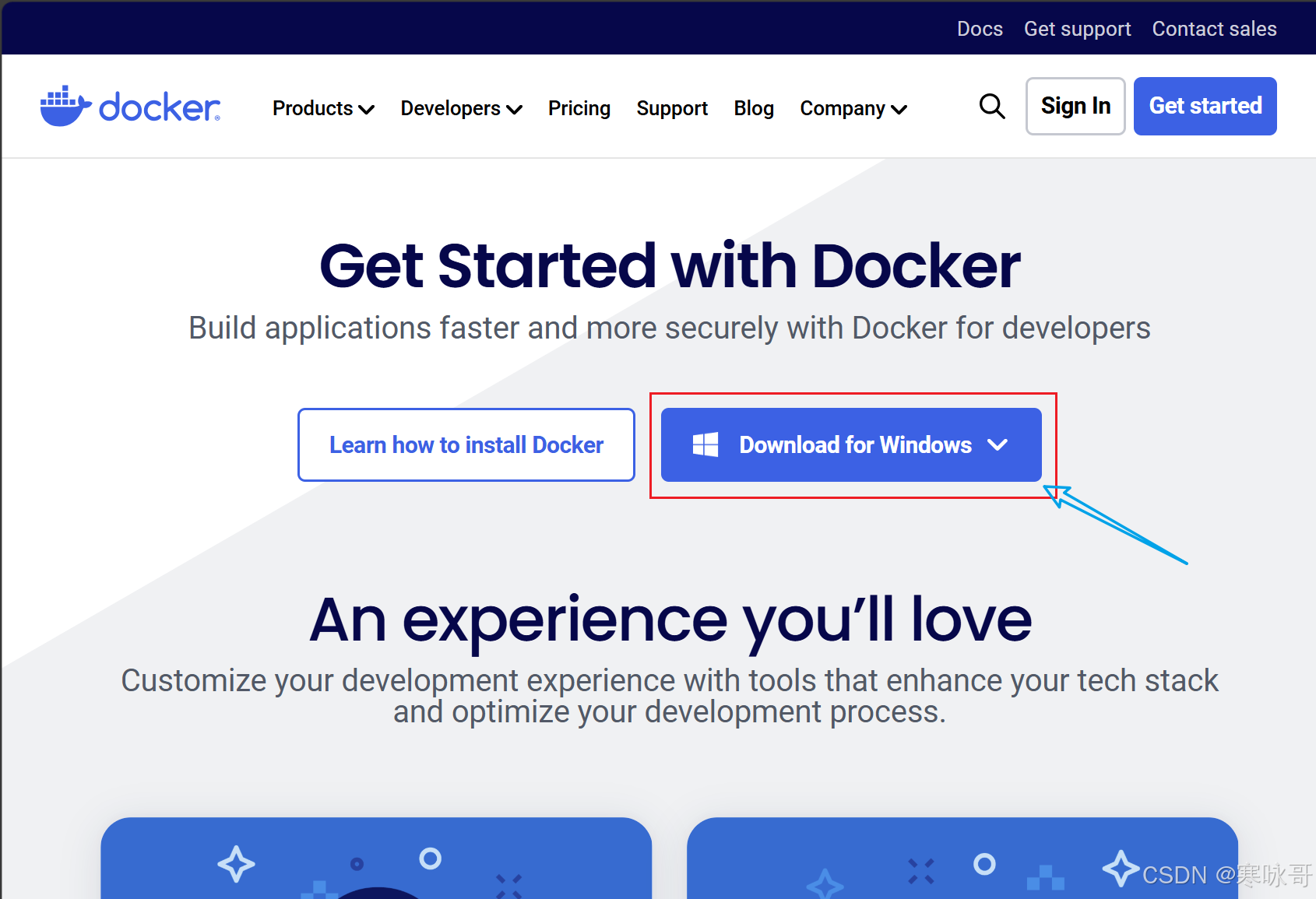Click the right blue feature card
The height and width of the screenshot is (899, 1316).
(x=962, y=858)
